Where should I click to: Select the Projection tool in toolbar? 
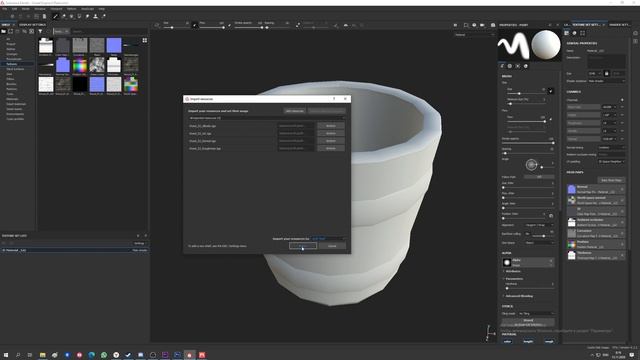coord(71,16)
